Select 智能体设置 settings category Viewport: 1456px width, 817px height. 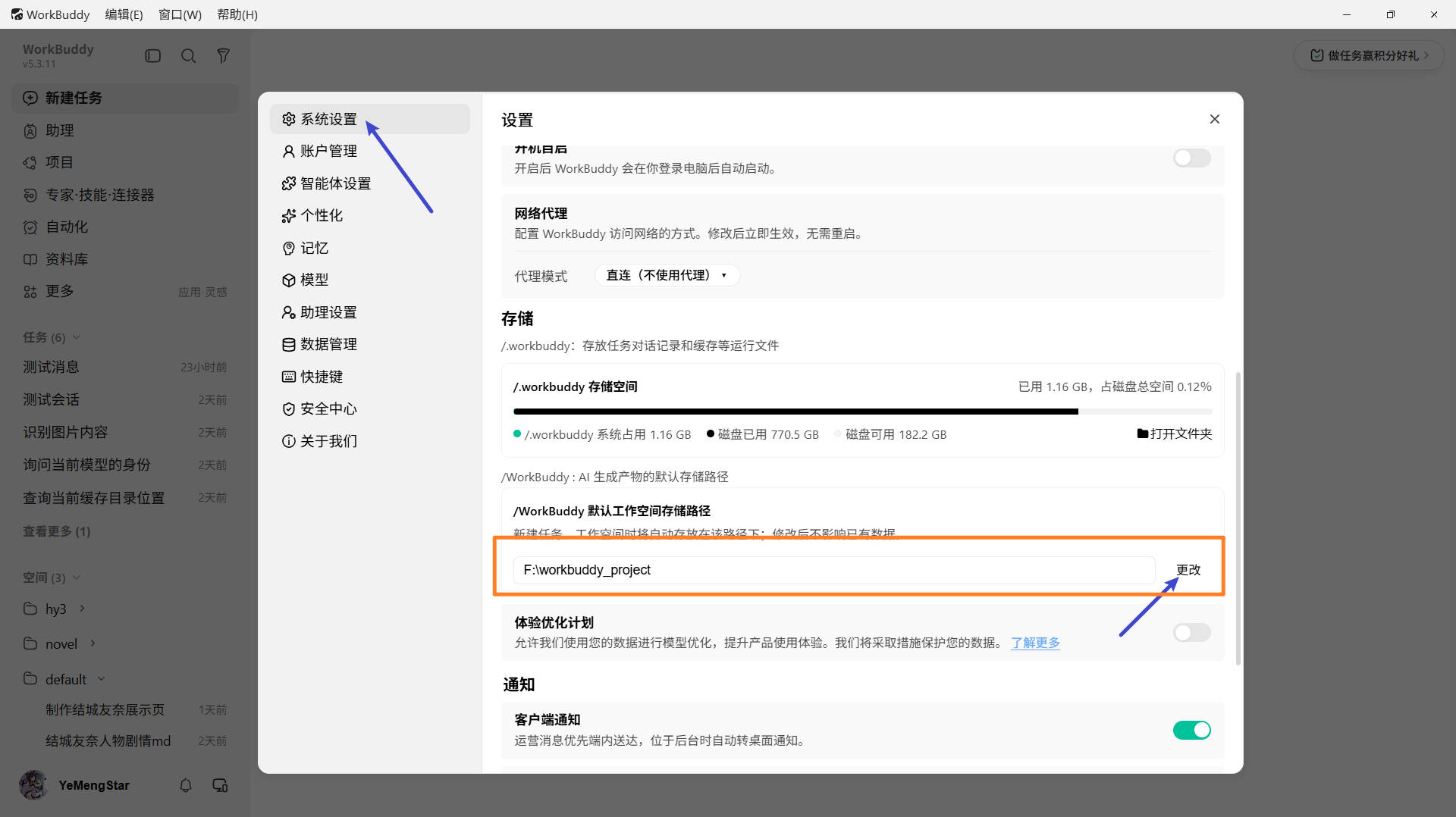point(370,183)
